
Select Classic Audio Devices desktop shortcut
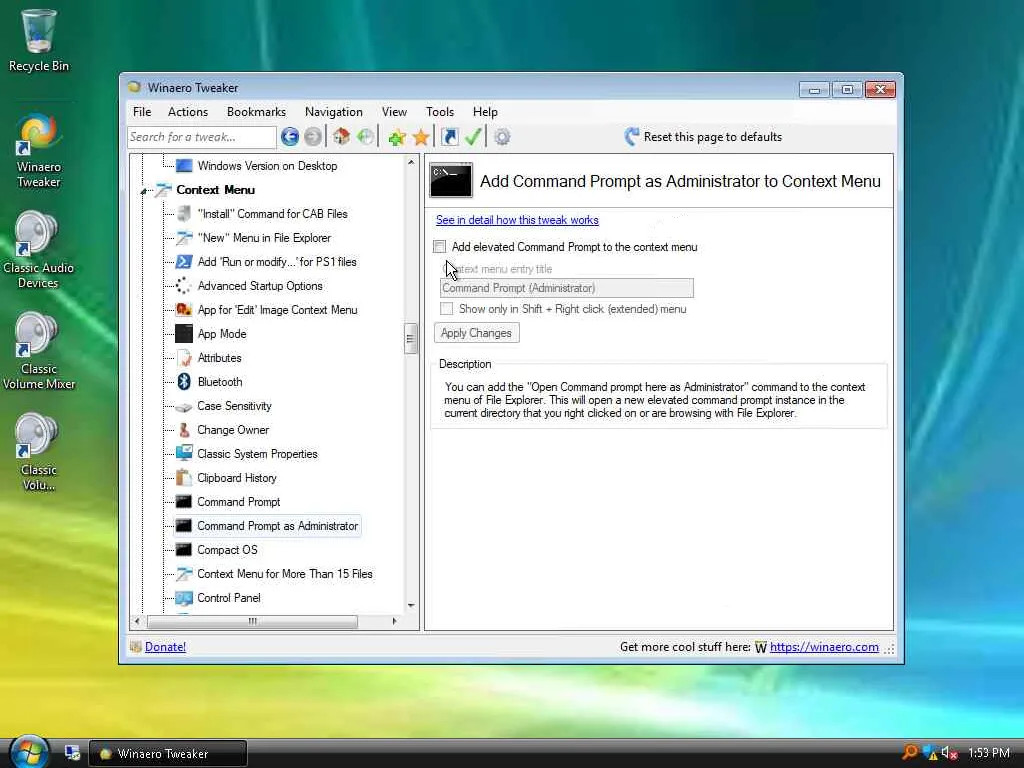pyautogui.click(x=38, y=251)
